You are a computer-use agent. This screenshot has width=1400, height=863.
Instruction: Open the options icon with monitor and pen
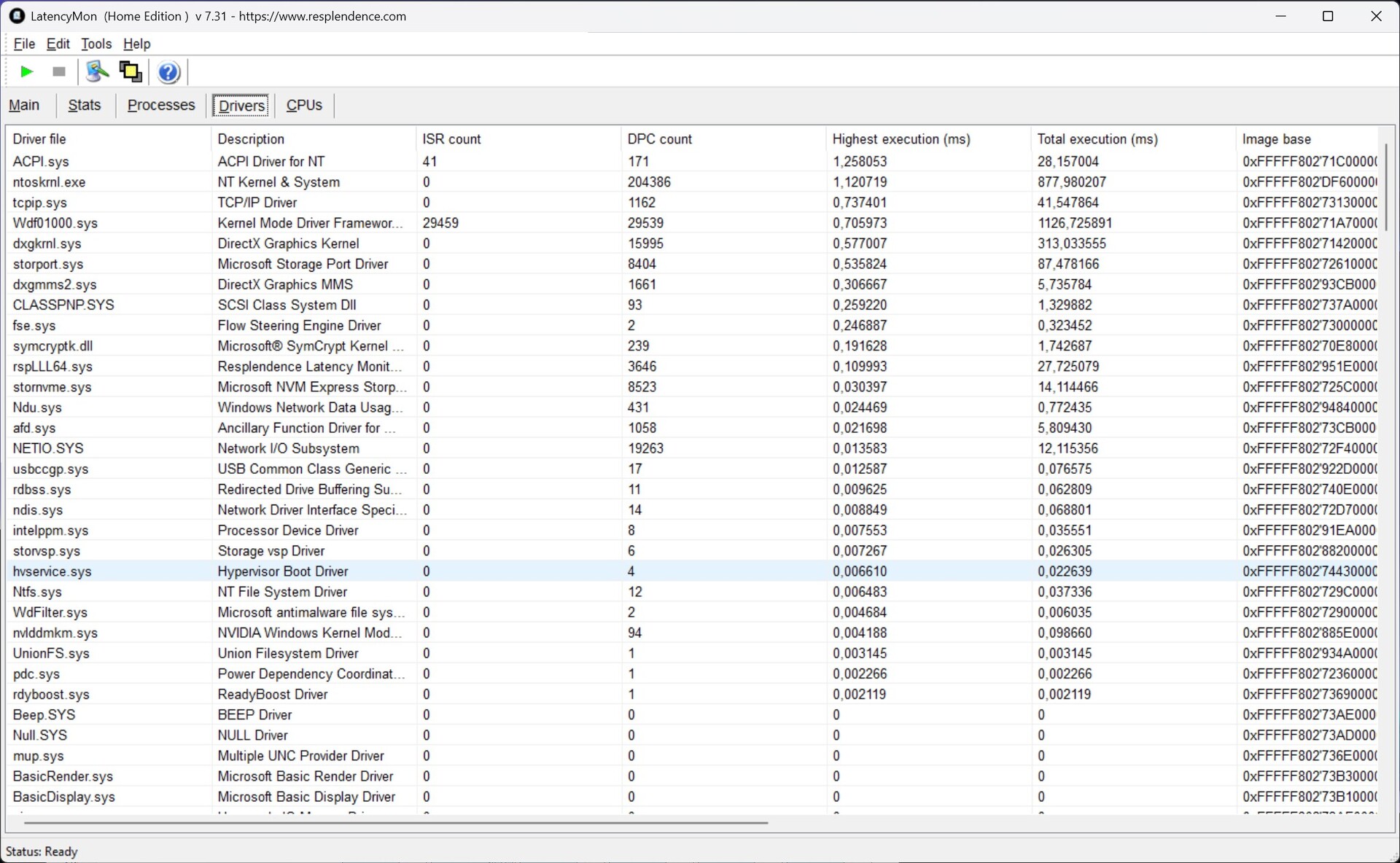pos(97,71)
